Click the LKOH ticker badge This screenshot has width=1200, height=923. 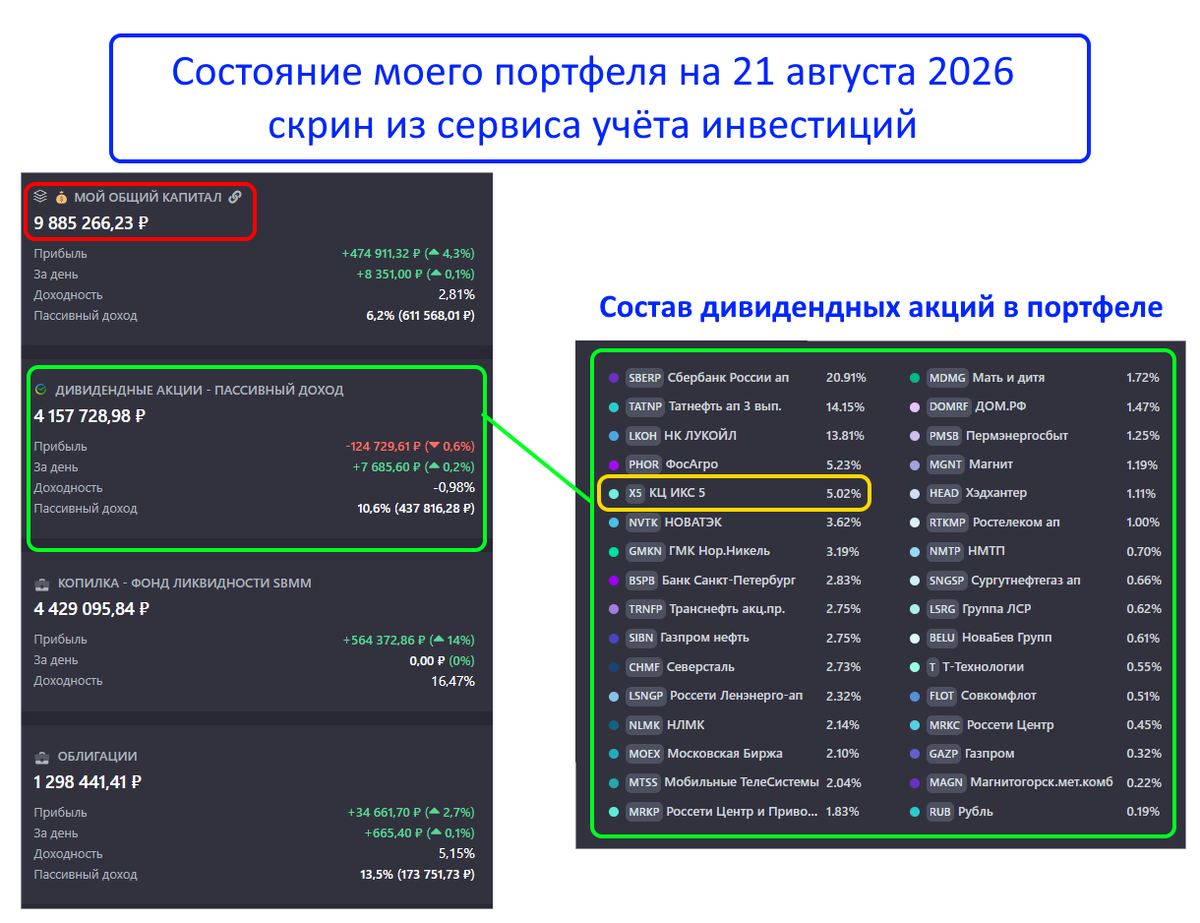[x=643, y=436]
